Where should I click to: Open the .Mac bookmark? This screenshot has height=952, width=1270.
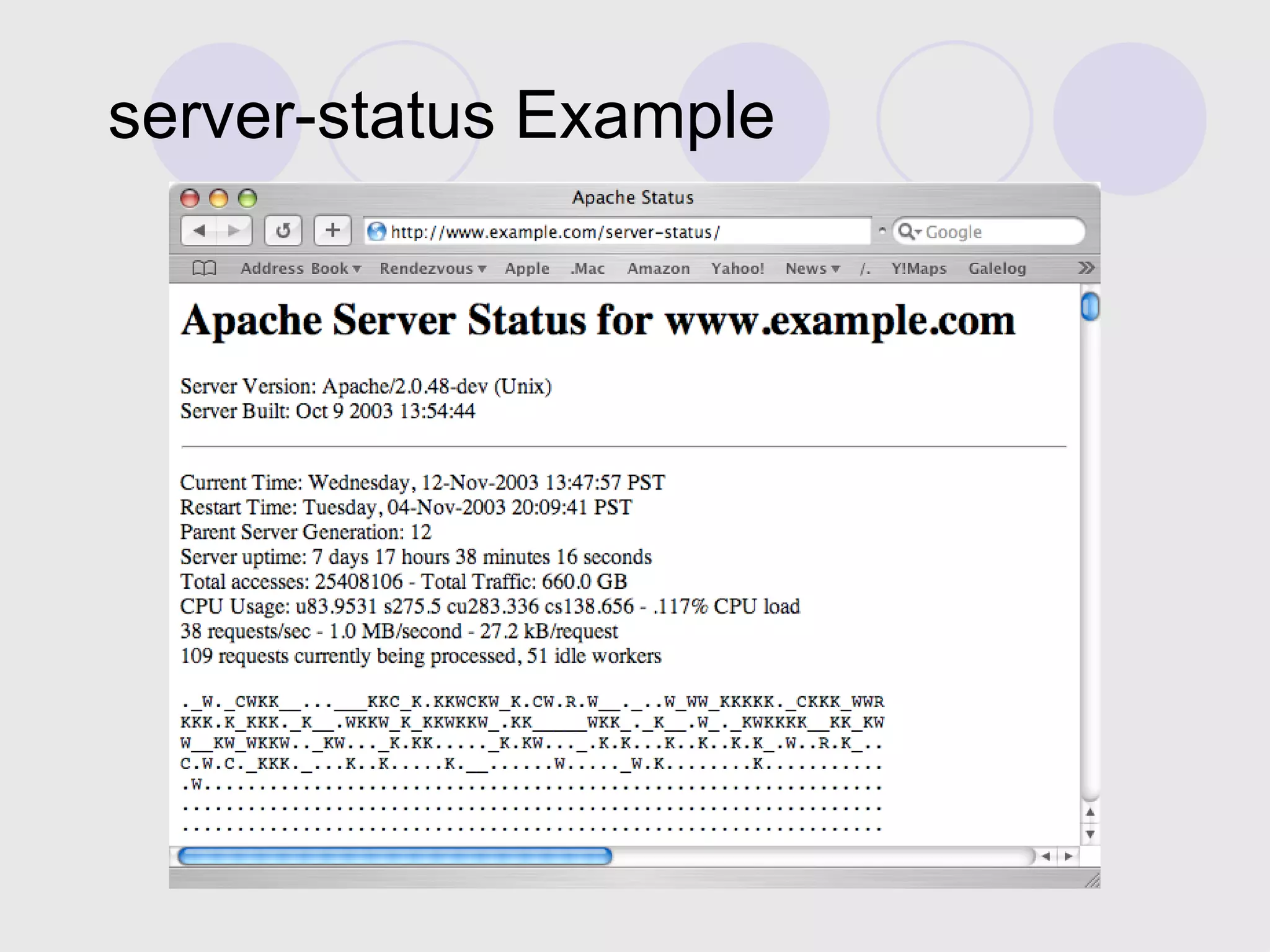[587, 268]
